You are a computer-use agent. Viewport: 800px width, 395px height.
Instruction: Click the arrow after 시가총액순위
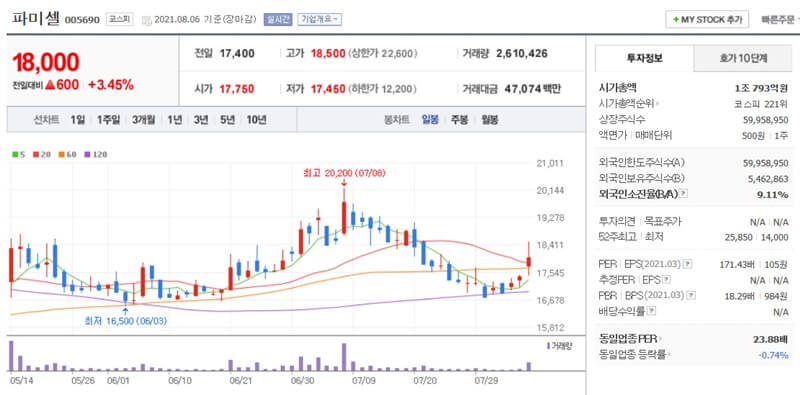click(x=657, y=104)
